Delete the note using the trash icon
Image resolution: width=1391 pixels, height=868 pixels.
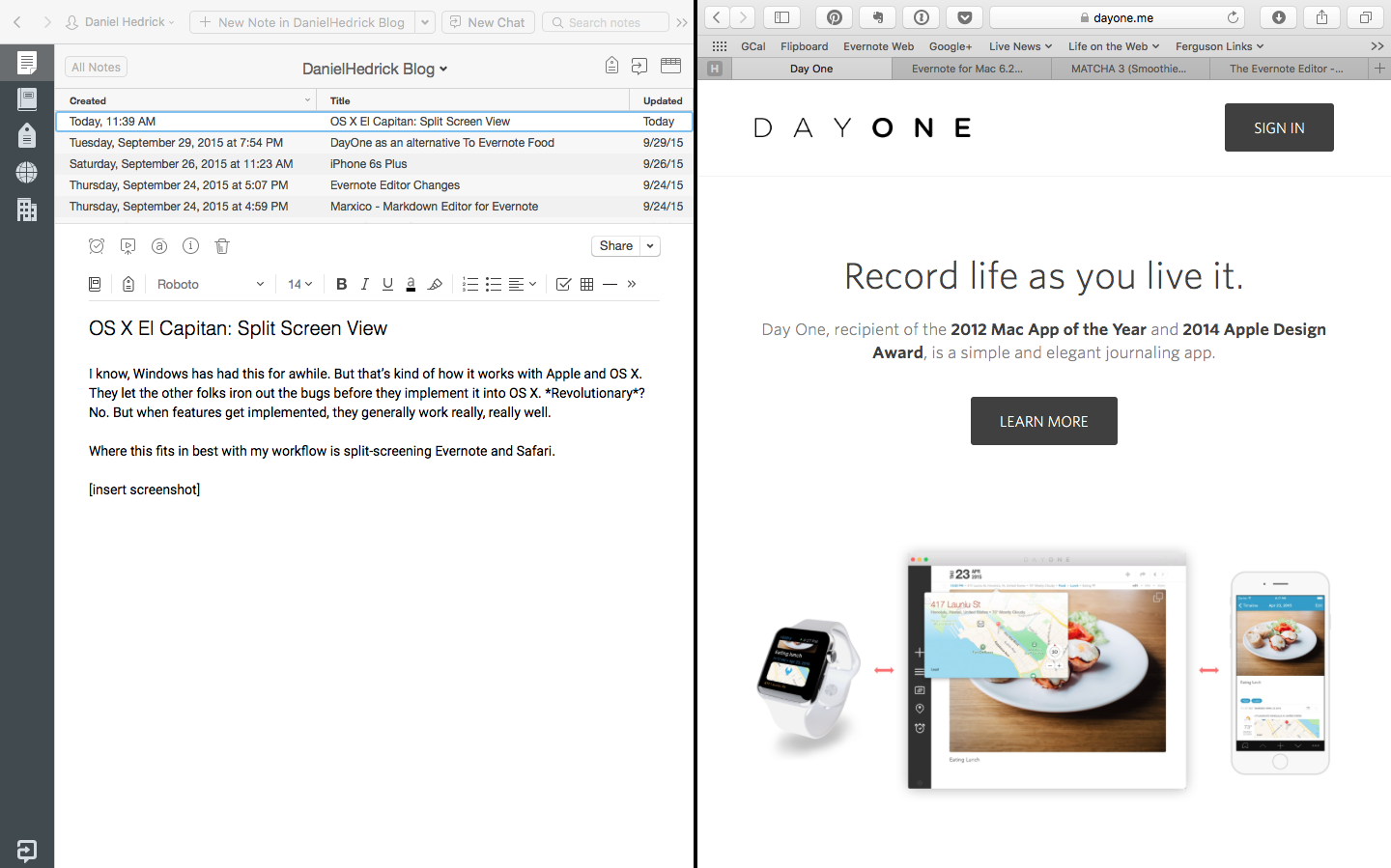pyautogui.click(x=221, y=246)
